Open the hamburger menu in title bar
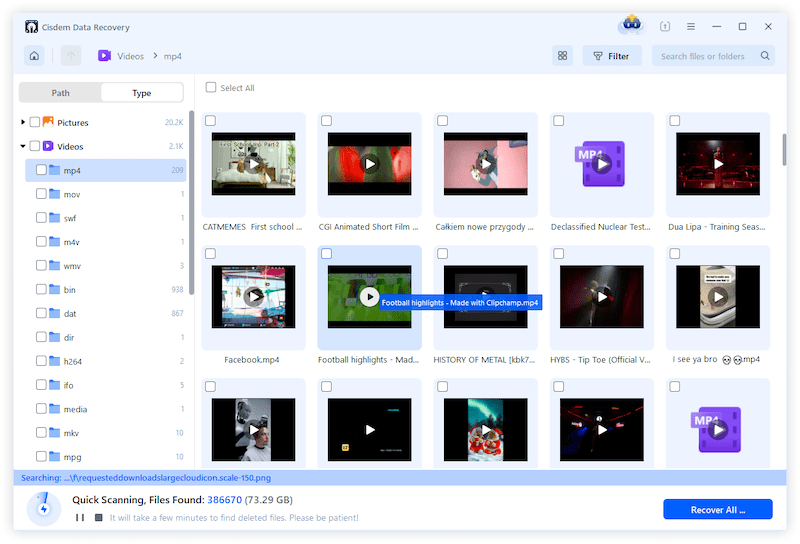The height and width of the screenshot is (544, 800). click(x=691, y=26)
